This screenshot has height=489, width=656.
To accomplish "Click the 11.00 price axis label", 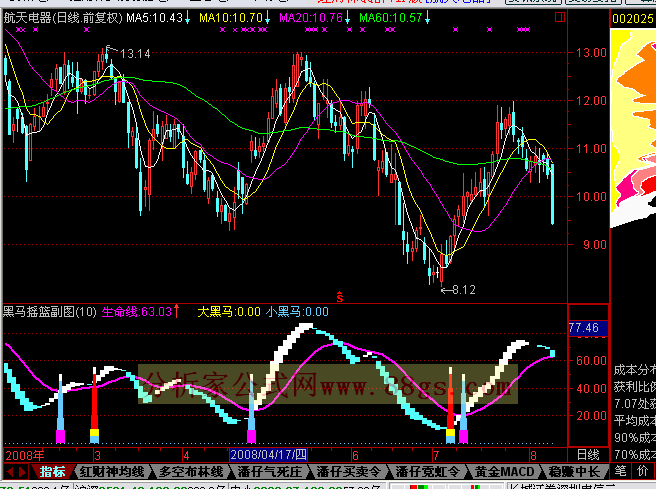I will pyautogui.click(x=591, y=148).
